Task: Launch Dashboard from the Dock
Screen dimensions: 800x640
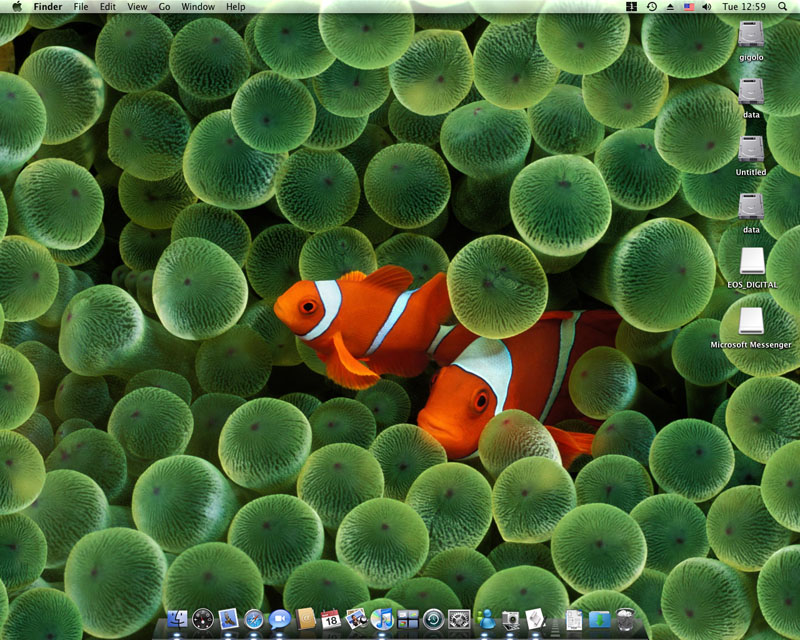Action: pos(203,619)
